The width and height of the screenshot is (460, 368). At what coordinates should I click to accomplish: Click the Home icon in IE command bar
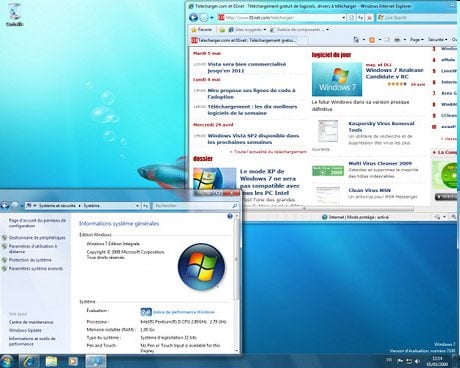(356, 40)
